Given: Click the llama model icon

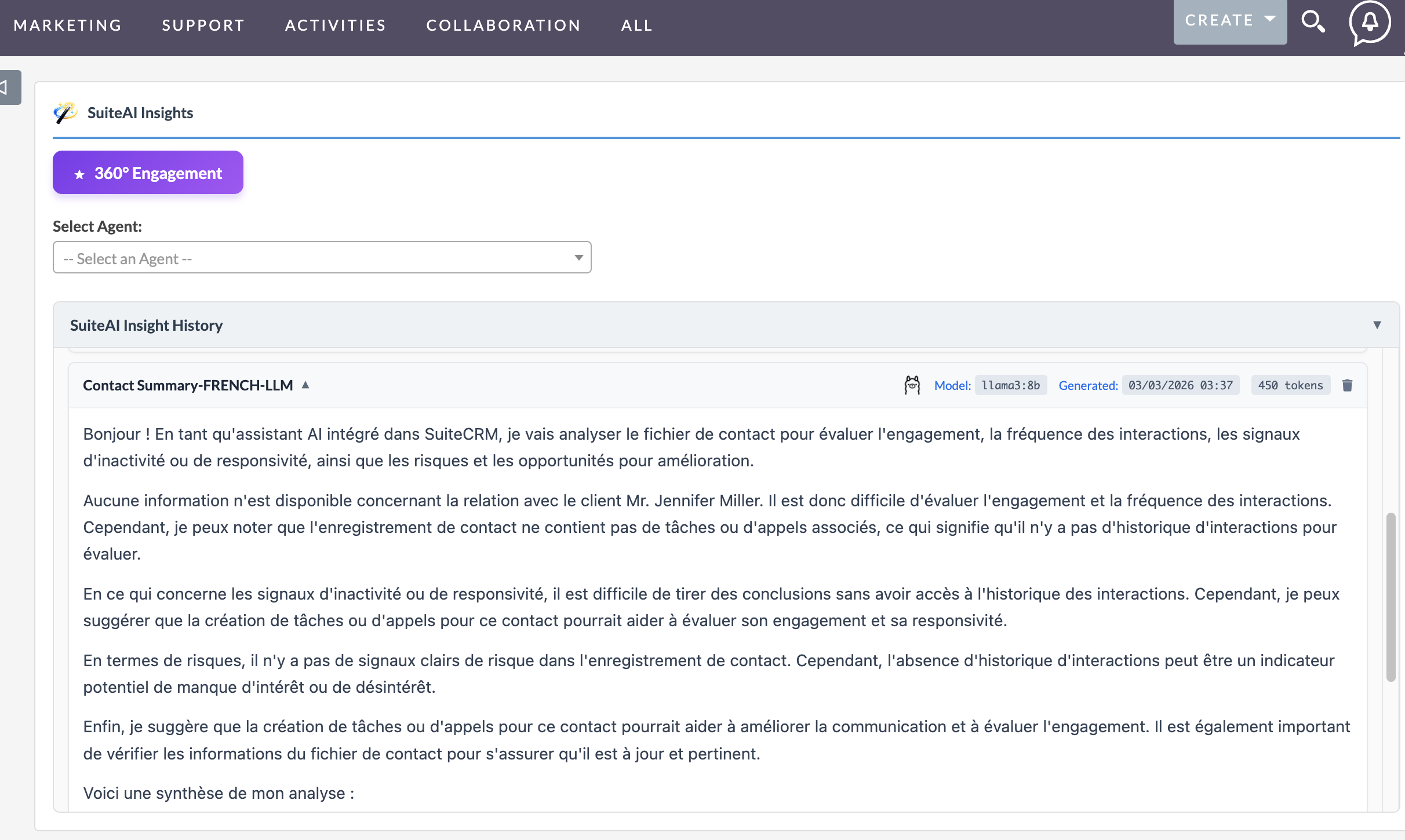Looking at the screenshot, I should point(912,385).
